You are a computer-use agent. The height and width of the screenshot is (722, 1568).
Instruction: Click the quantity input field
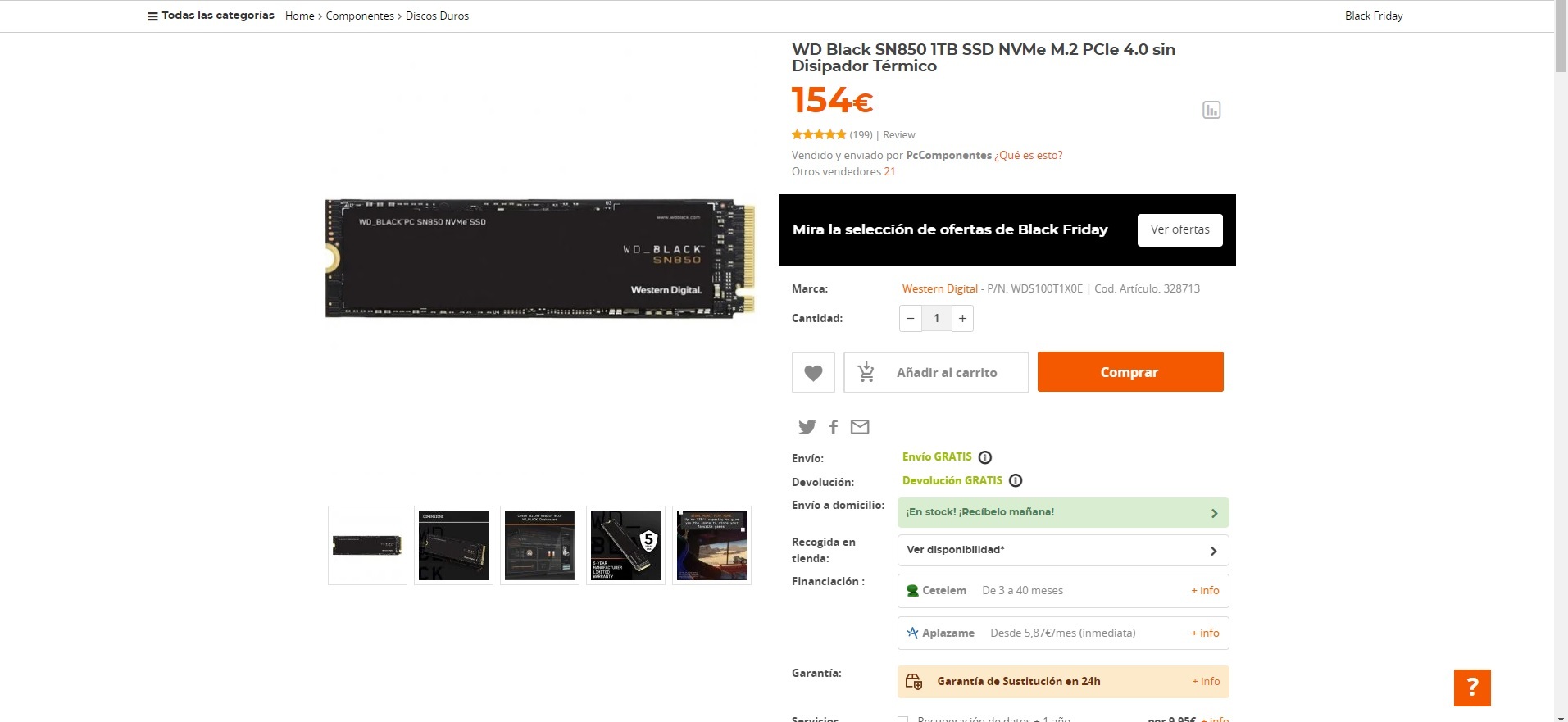936,318
